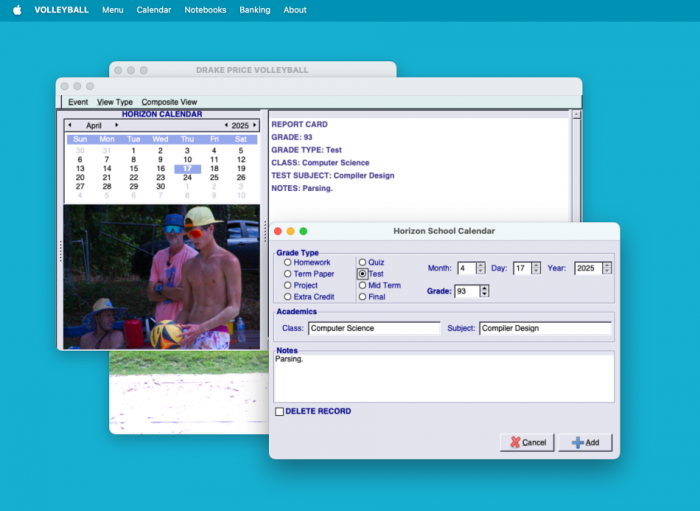
Task: Click inside the Notes text area
Action: click(x=443, y=378)
